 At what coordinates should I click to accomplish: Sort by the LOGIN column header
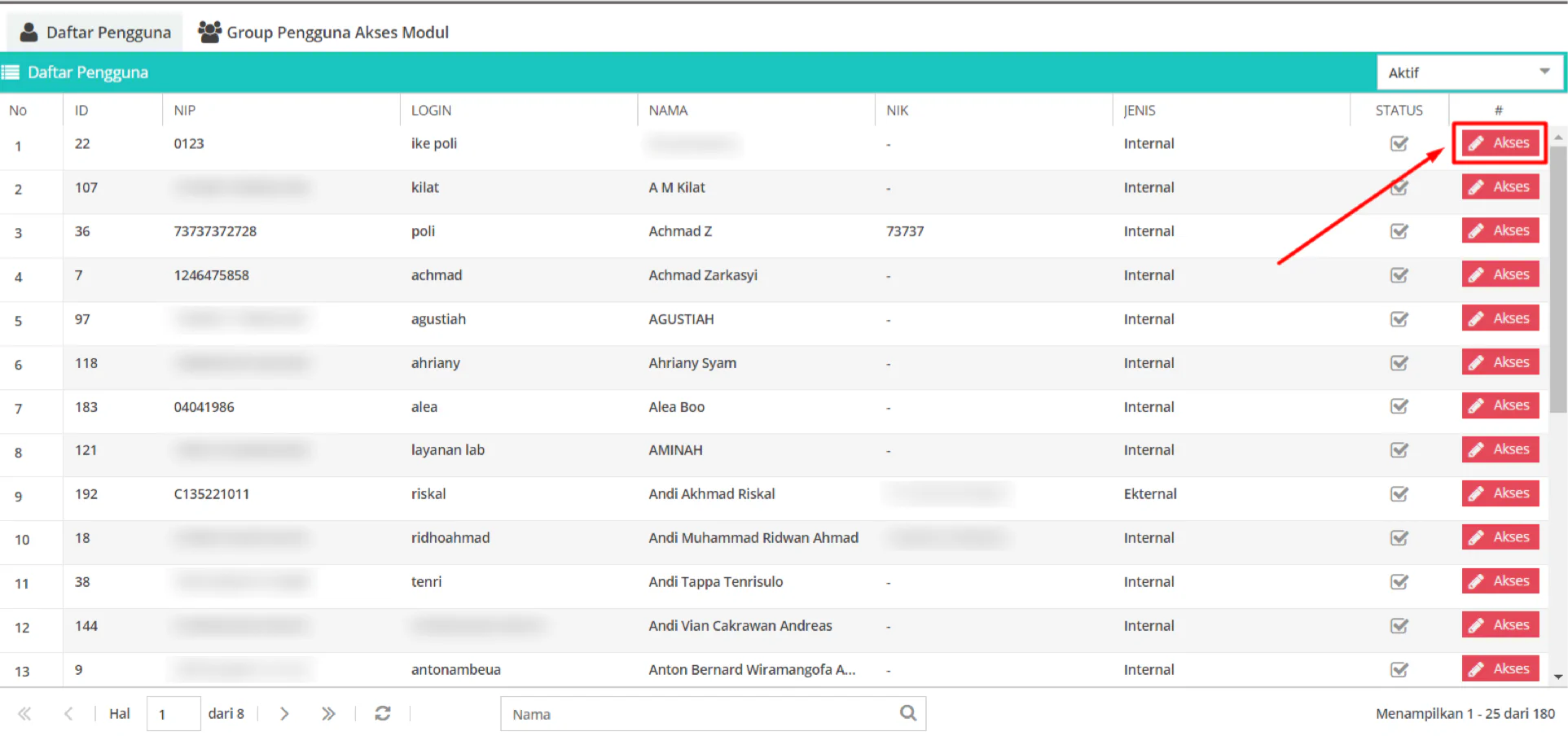click(431, 110)
